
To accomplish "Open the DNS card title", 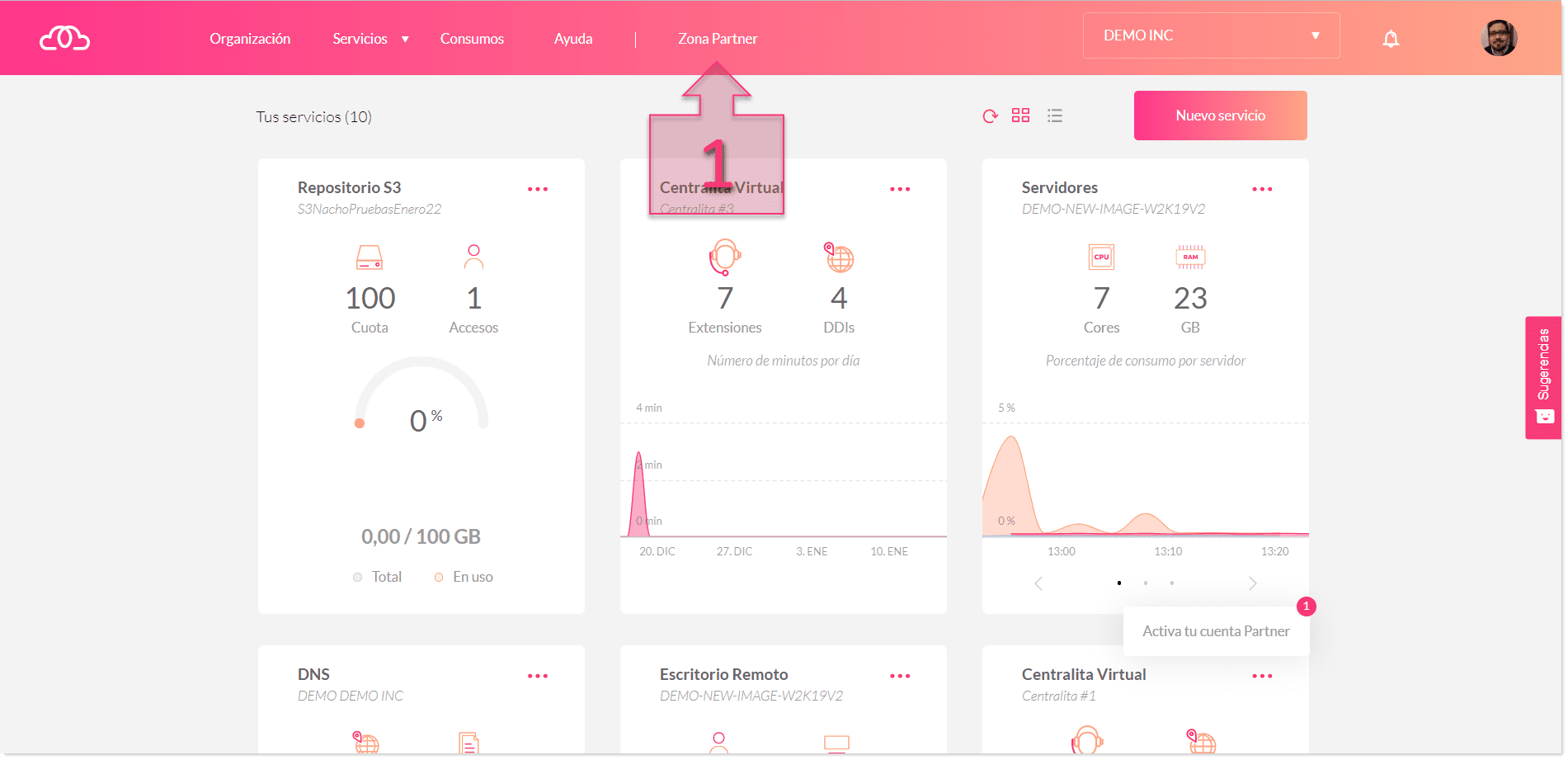I will click(313, 674).
